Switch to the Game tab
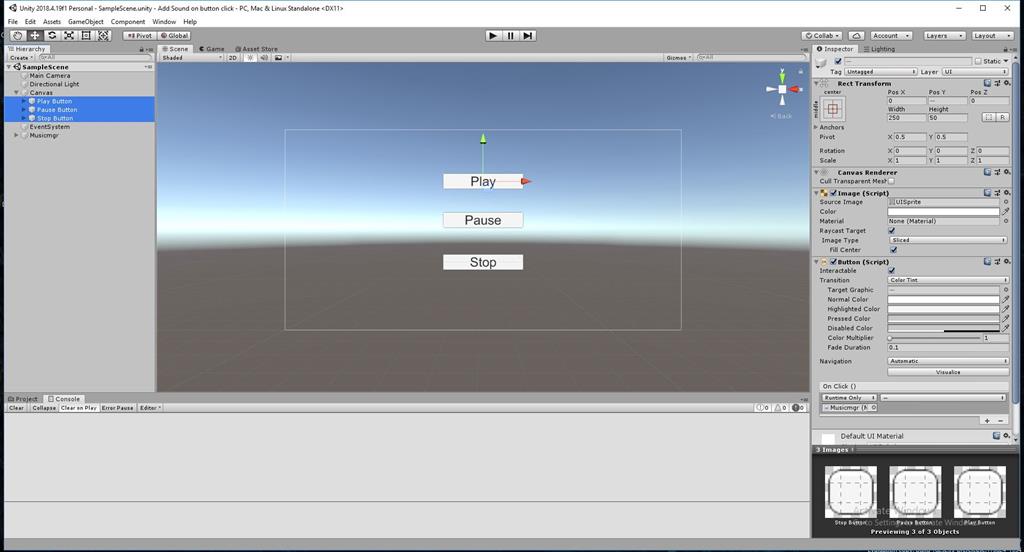The height and width of the screenshot is (552, 1024). click(x=212, y=49)
